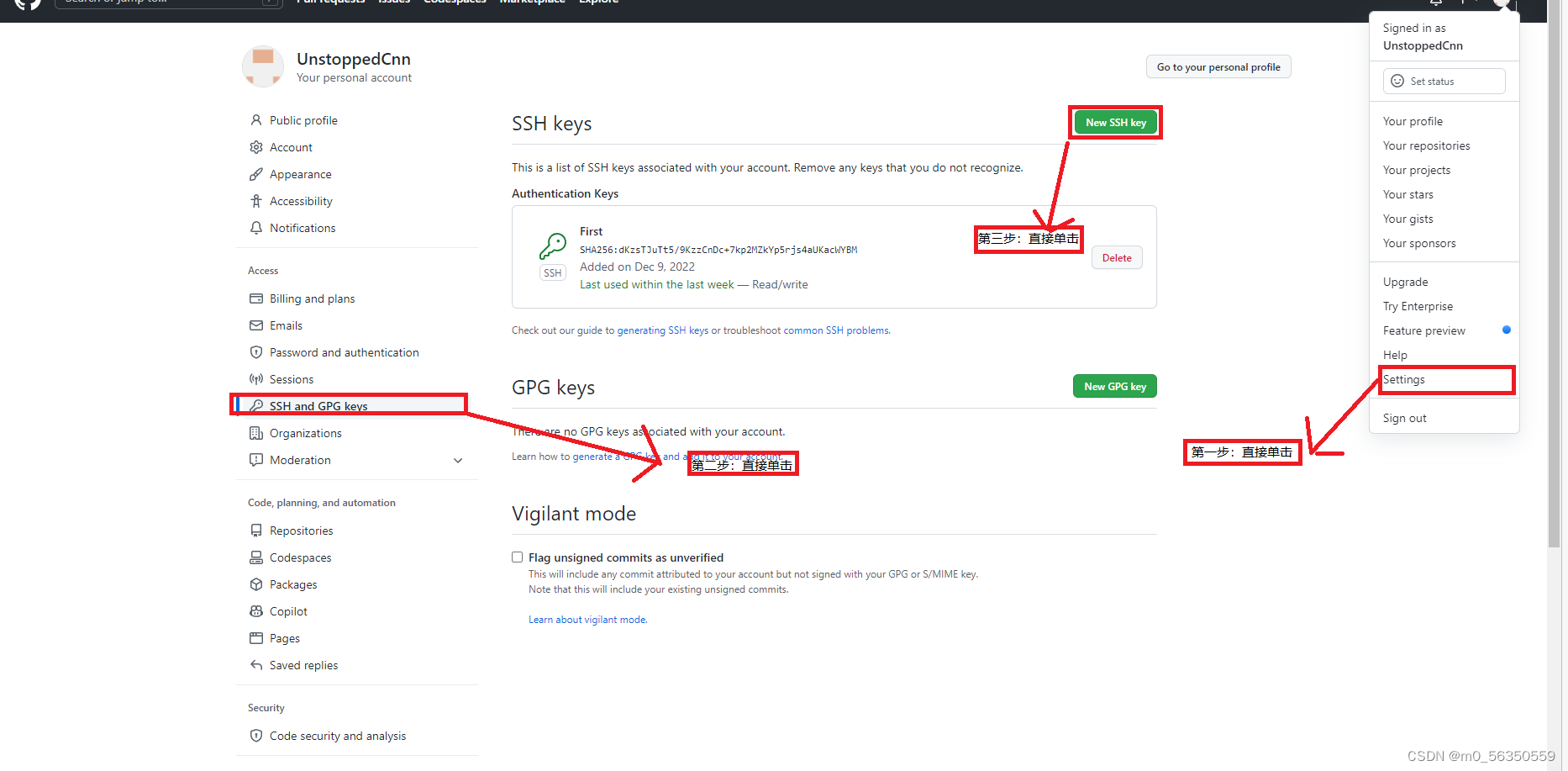Select Password and authentication shield icon
The height and width of the screenshot is (771, 1568).
[x=256, y=352]
